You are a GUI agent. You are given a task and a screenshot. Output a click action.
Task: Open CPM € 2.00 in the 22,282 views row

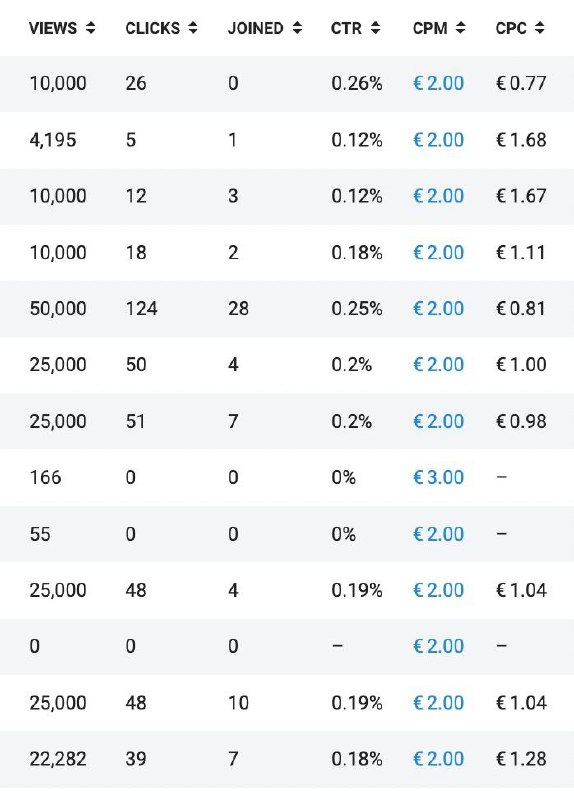pos(438,759)
